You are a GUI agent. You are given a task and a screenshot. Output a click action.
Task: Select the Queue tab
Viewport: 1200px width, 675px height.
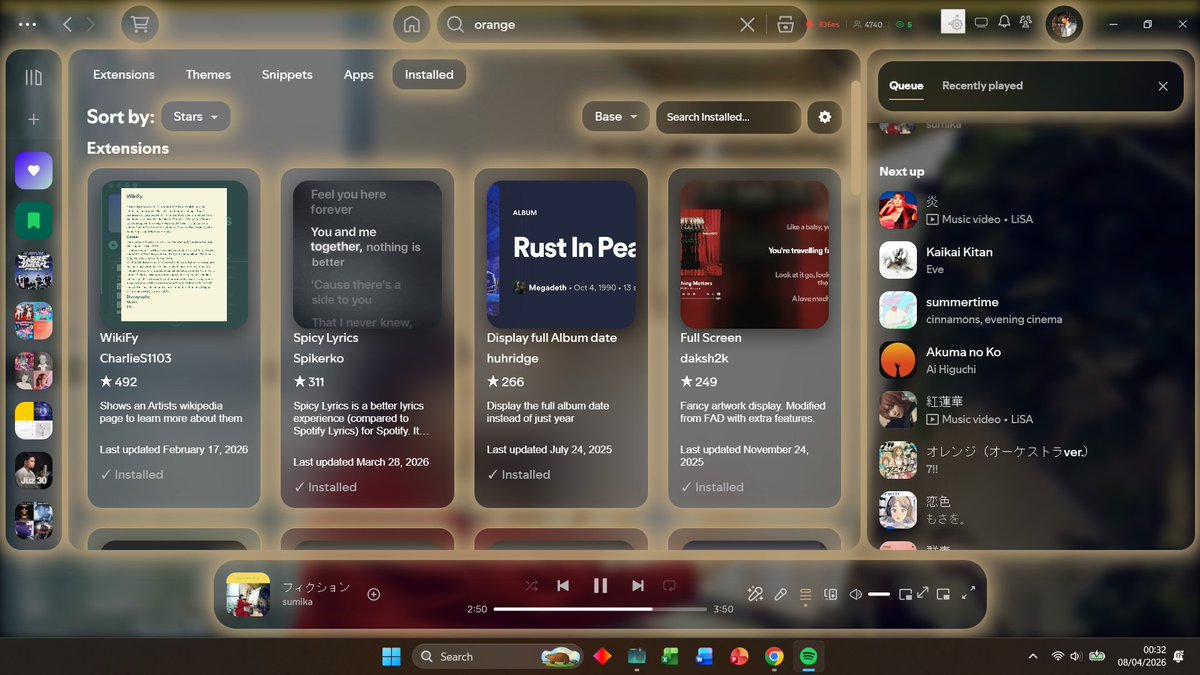(906, 86)
